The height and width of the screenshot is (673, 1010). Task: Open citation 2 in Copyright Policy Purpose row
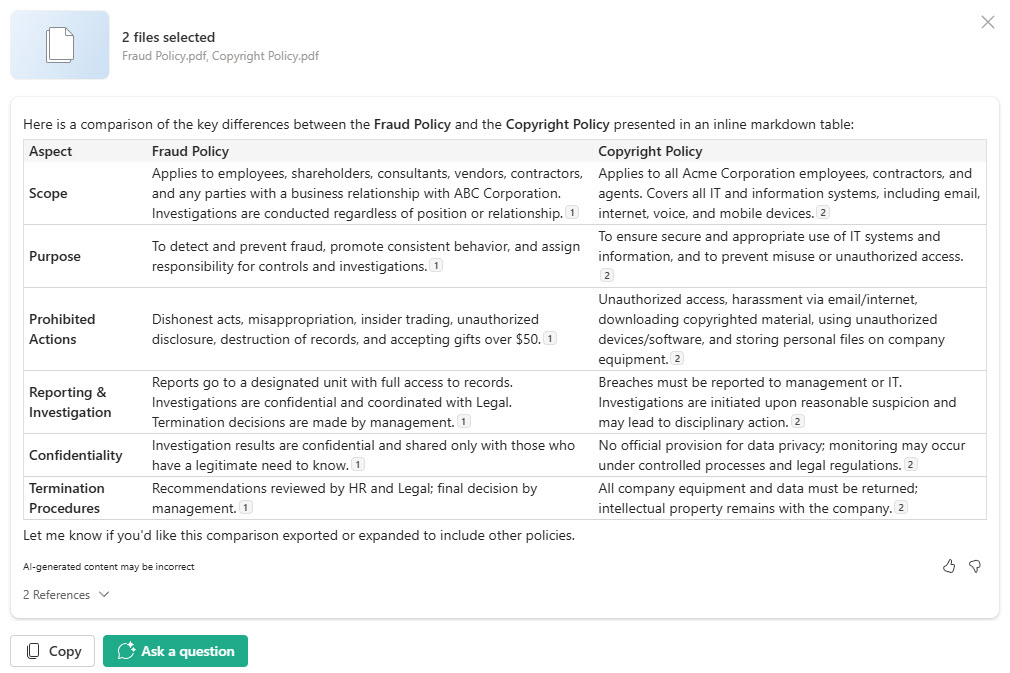(x=606, y=275)
